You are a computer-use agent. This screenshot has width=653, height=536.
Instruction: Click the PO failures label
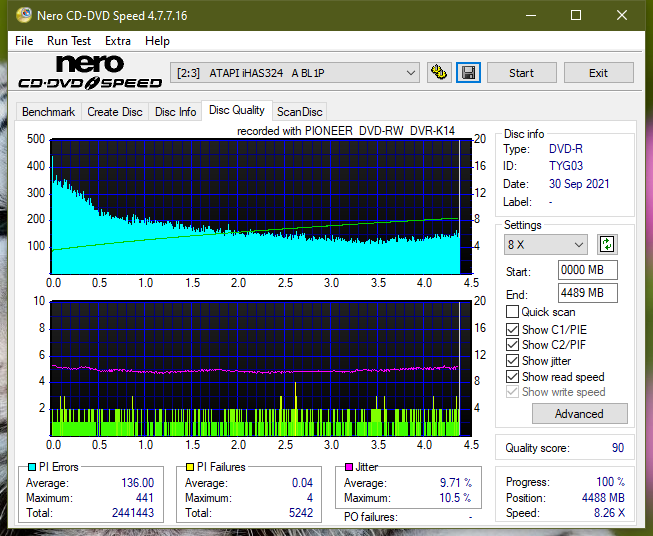point(371,517)
